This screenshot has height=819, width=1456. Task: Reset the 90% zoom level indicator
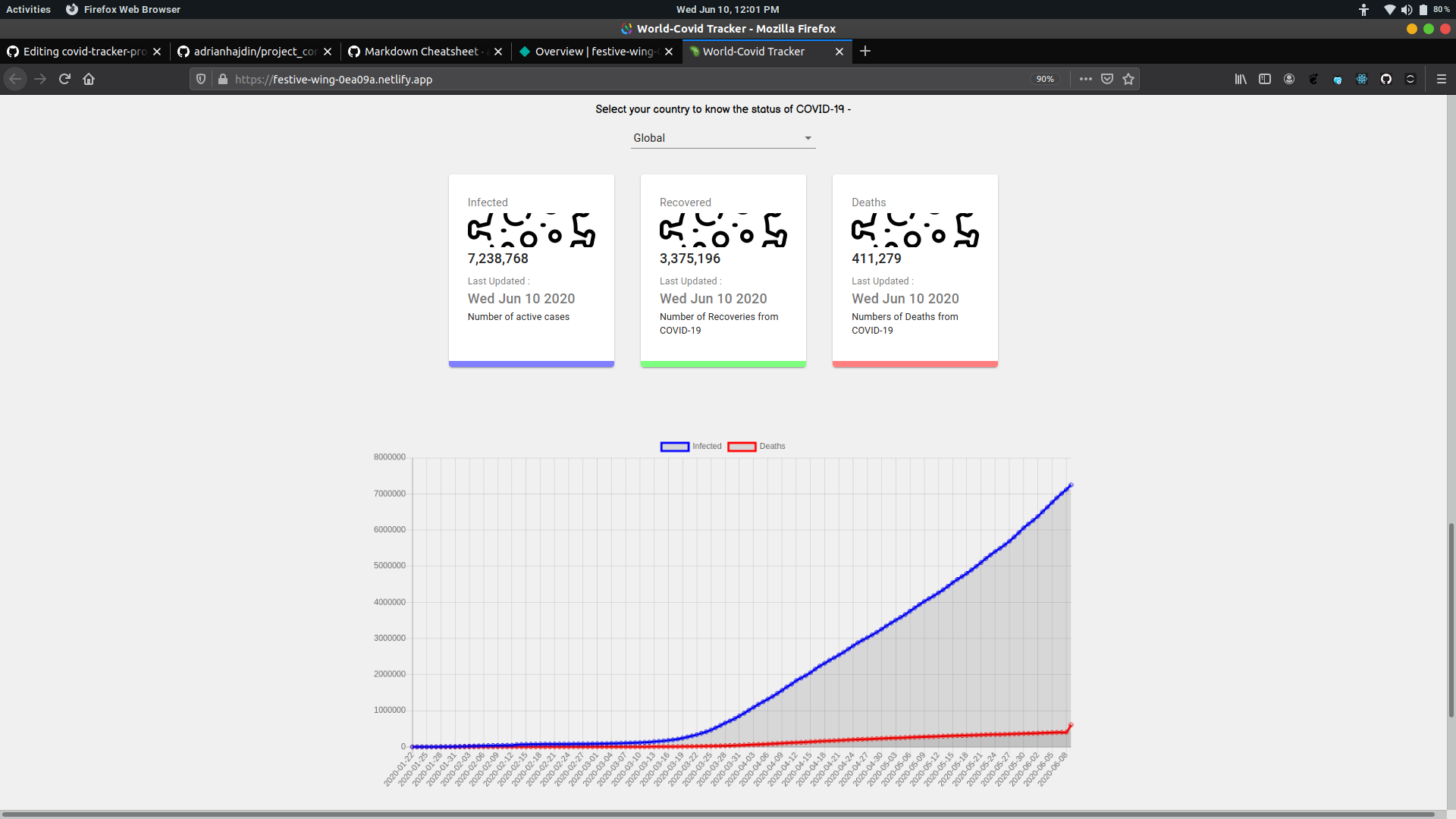[1045, 79]
